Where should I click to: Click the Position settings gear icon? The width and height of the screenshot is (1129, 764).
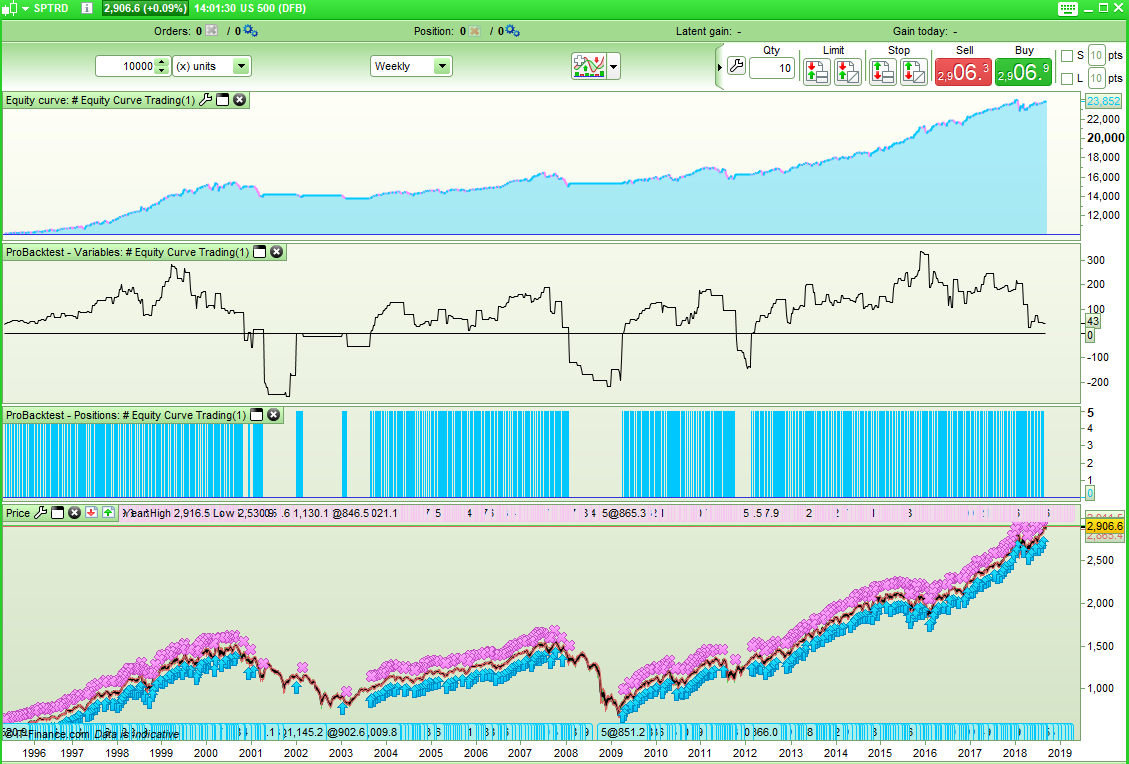pos(515,31)
